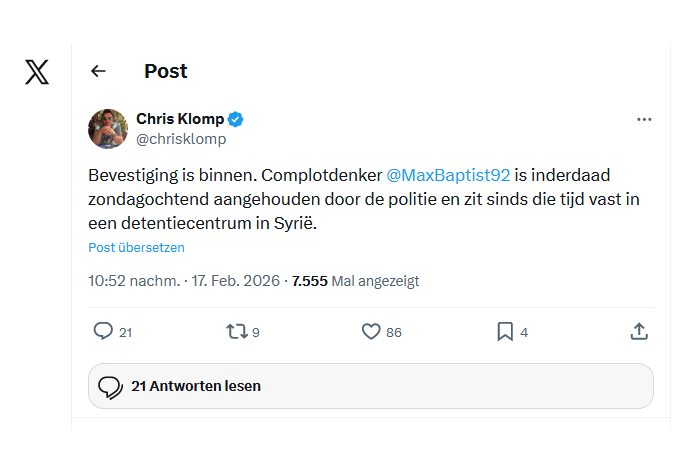Like the post with the heart icon

[x=370, y=331]
